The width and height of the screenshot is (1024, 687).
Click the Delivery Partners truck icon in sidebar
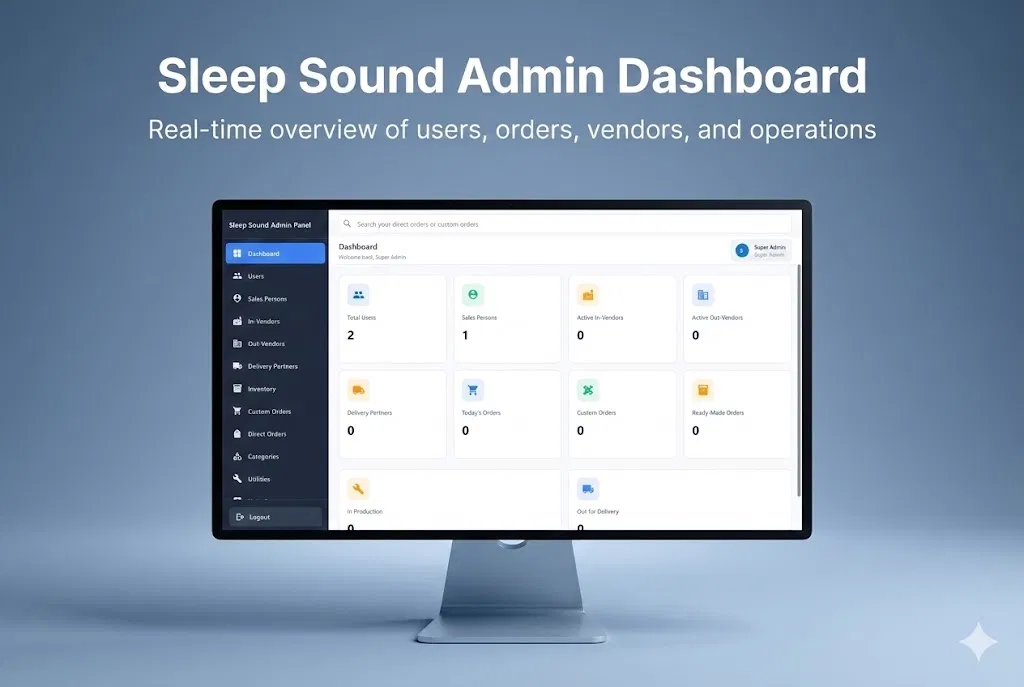click(237, 366)
